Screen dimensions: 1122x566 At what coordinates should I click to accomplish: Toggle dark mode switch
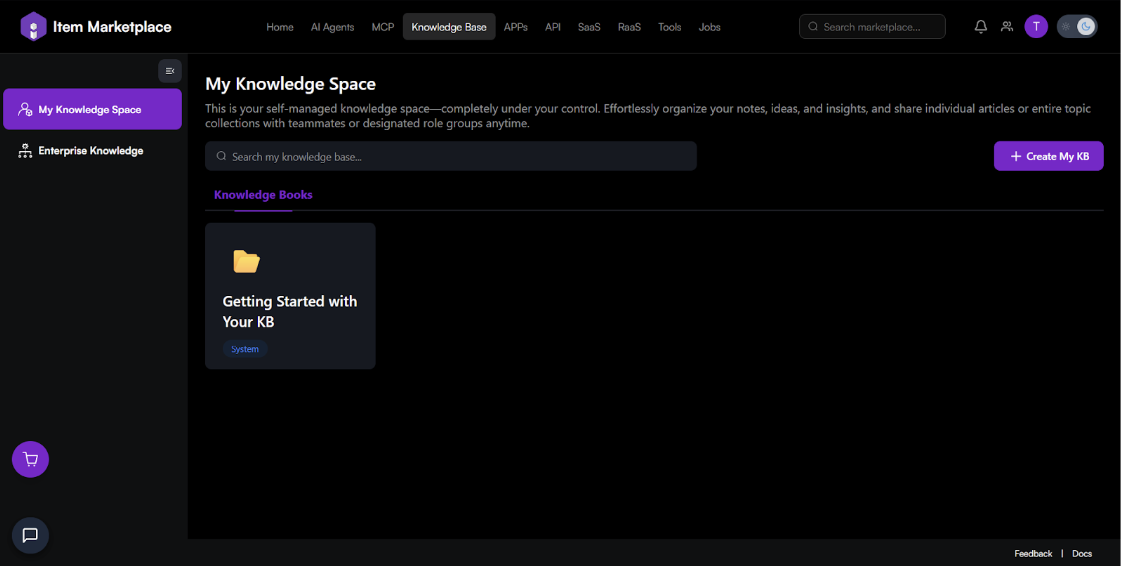tap(1077, 27)
